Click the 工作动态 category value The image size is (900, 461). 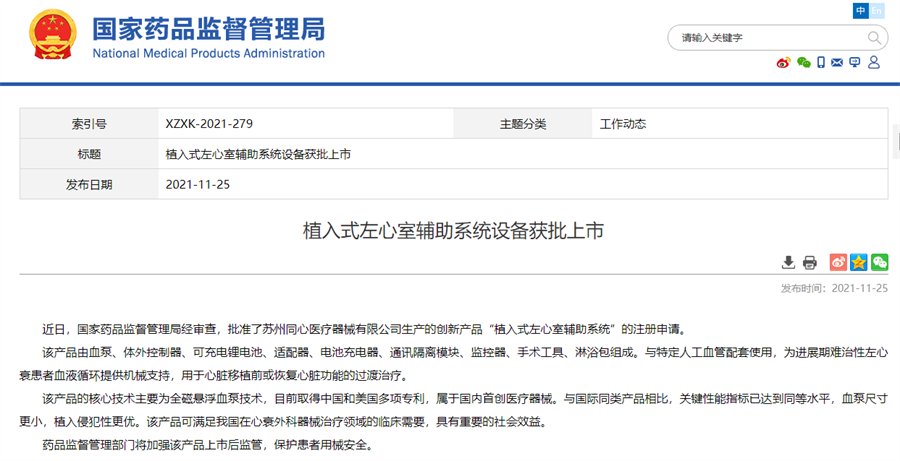click(622, 124)
